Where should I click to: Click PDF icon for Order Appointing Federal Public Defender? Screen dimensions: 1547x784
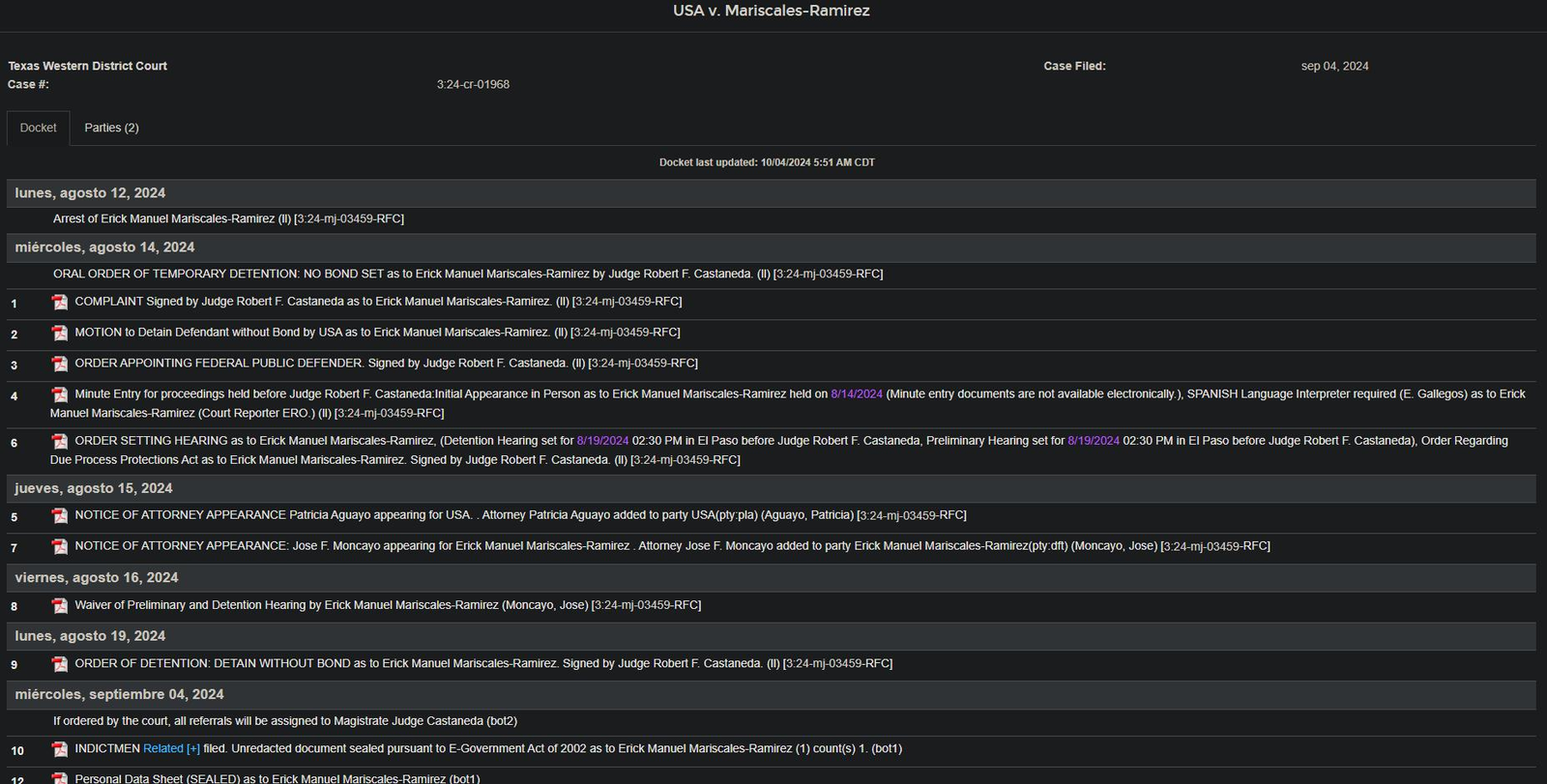pyautogui.click(x=60, y=364)
